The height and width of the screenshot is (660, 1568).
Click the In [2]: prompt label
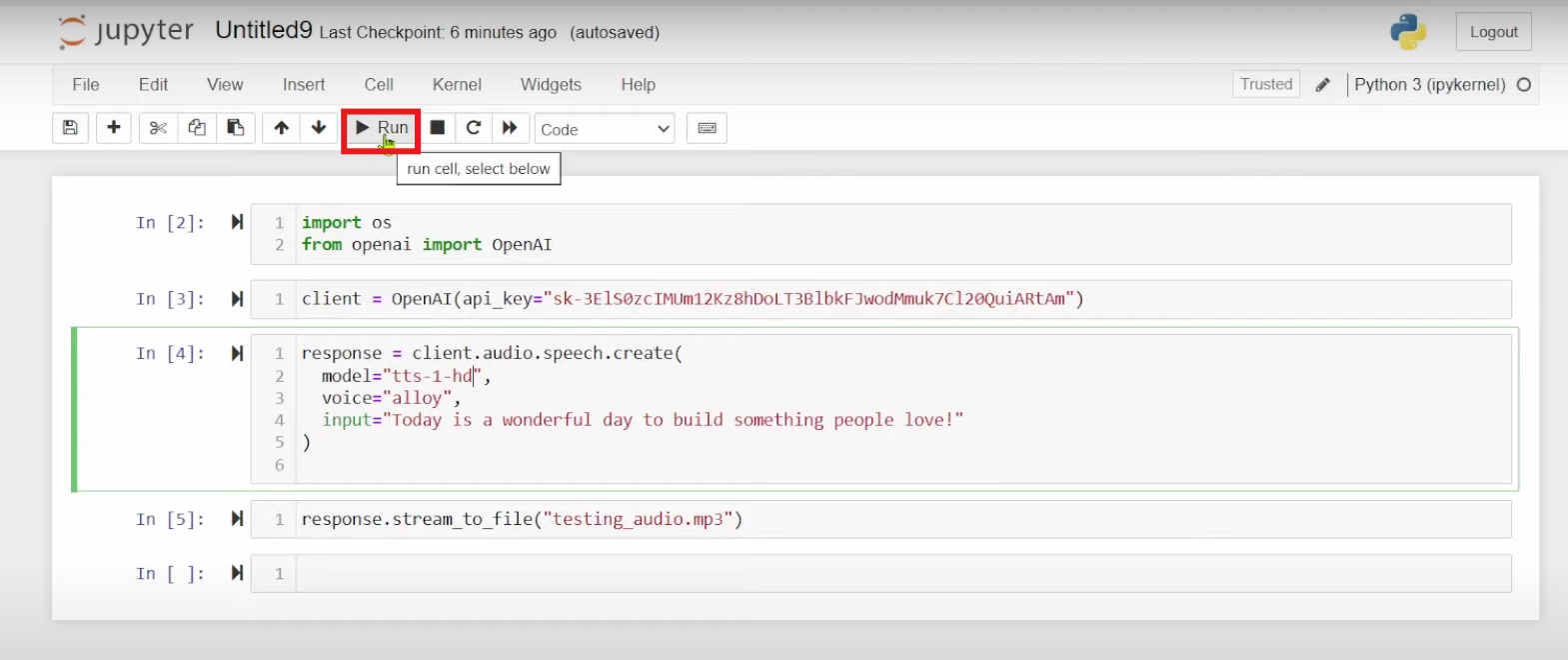(x=170, y=222)
